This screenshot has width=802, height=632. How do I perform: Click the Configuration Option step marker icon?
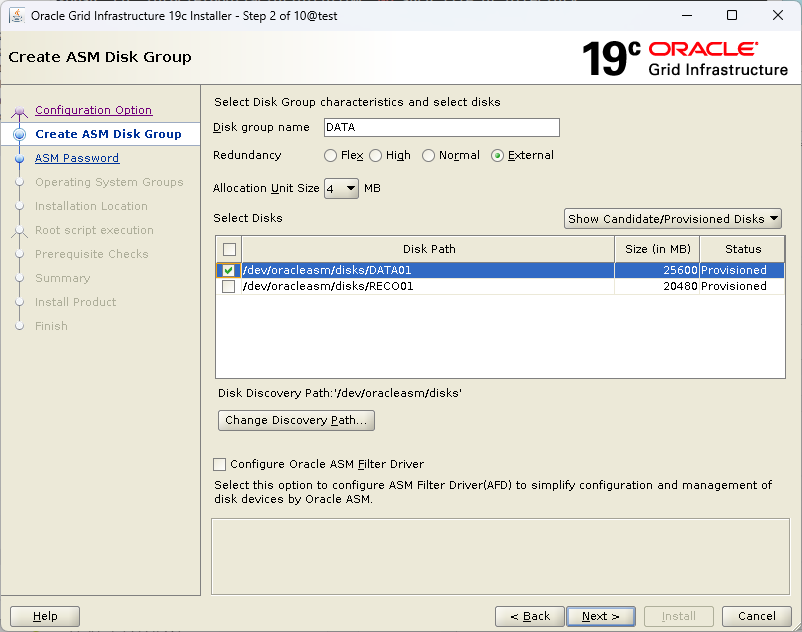point(19,111)
